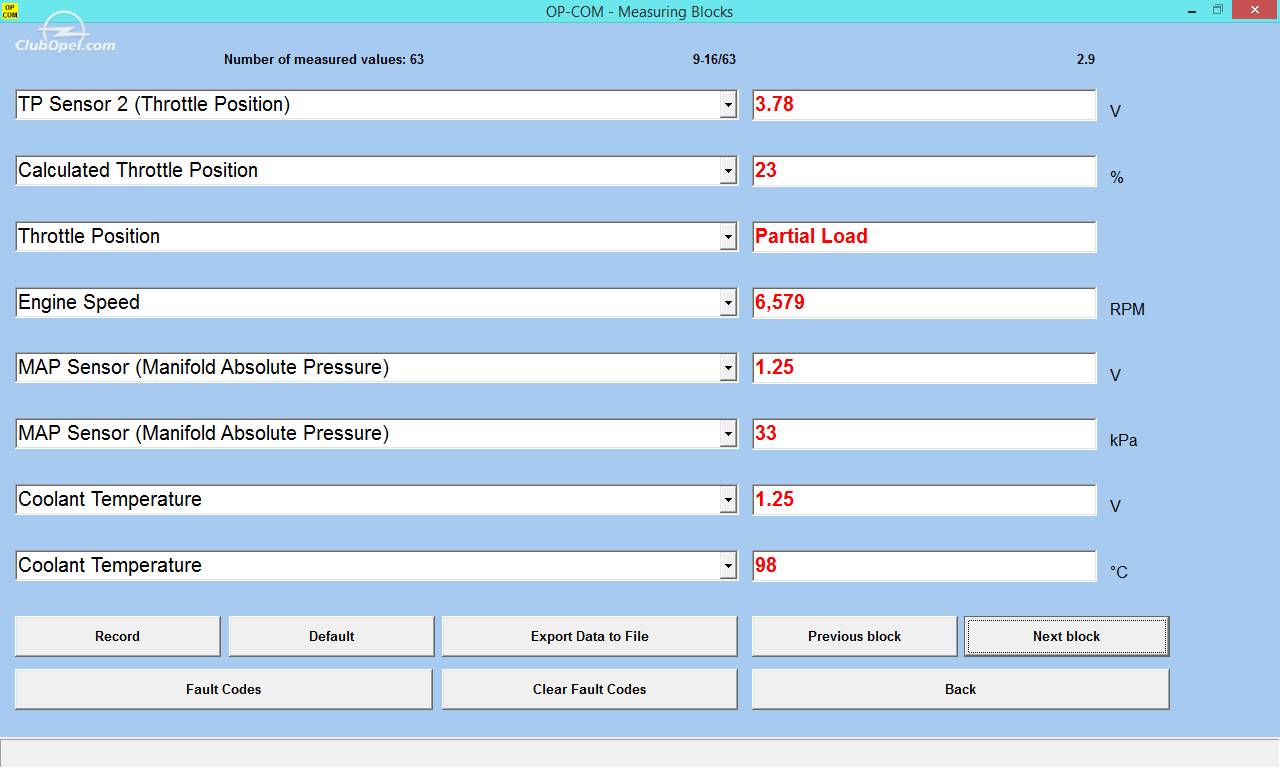Click Clear Fault Codes button

(590, 689)
